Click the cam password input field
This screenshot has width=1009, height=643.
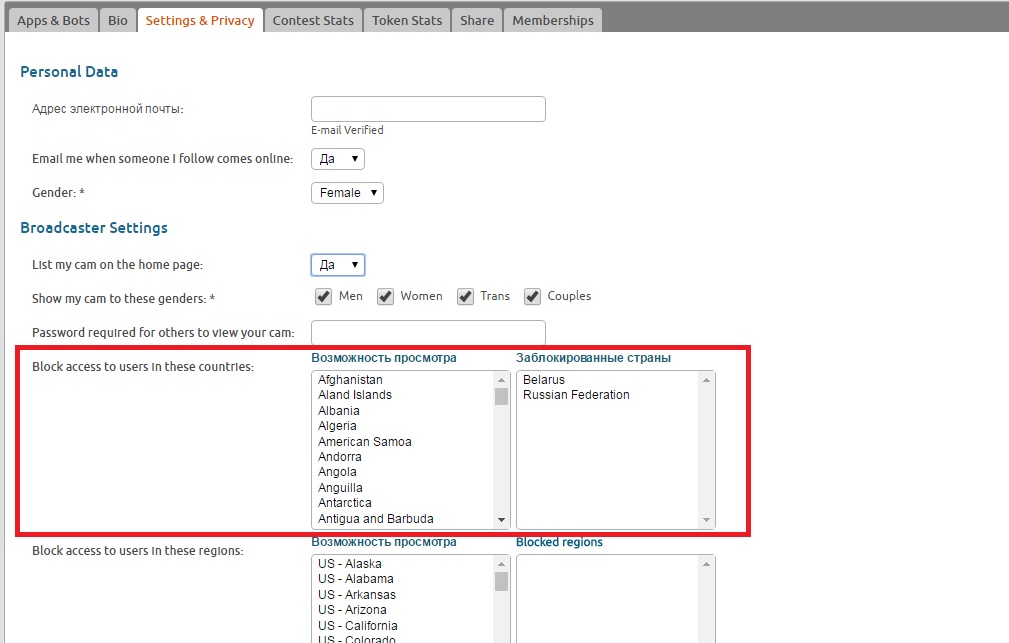[428, 332]
